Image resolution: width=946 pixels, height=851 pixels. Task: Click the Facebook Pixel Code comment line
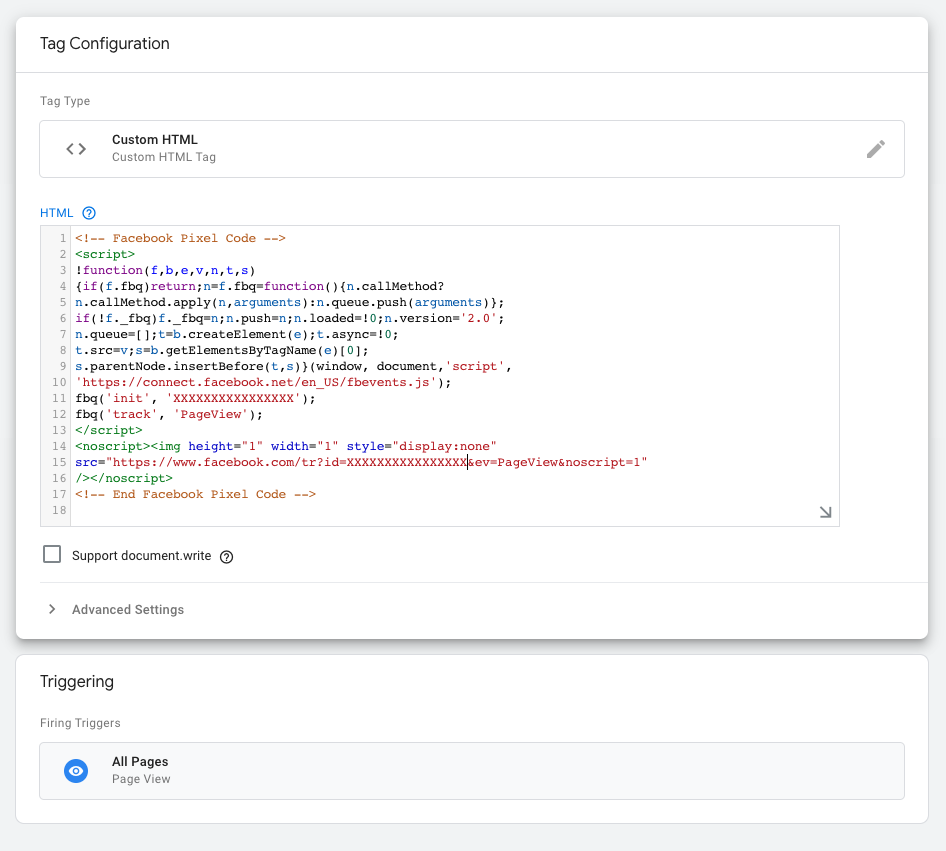click(x=180, y=238)
